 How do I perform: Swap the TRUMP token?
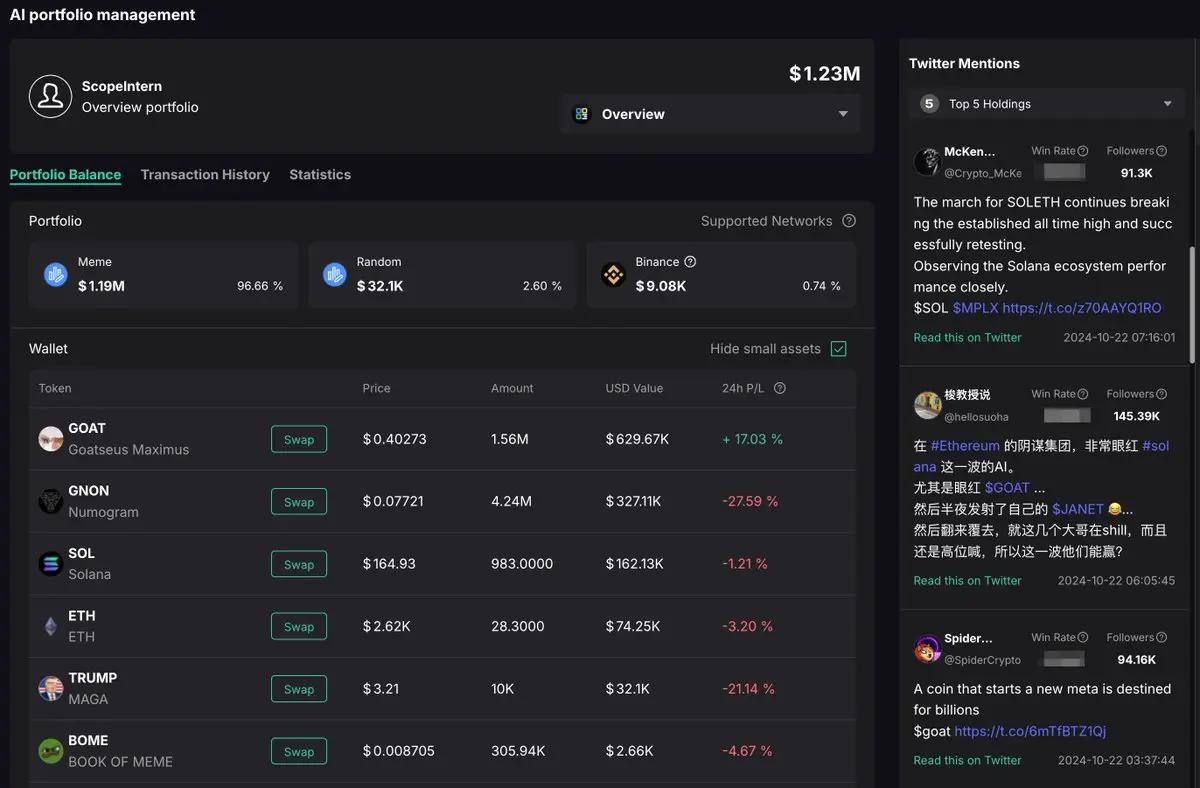click(299, 689)
